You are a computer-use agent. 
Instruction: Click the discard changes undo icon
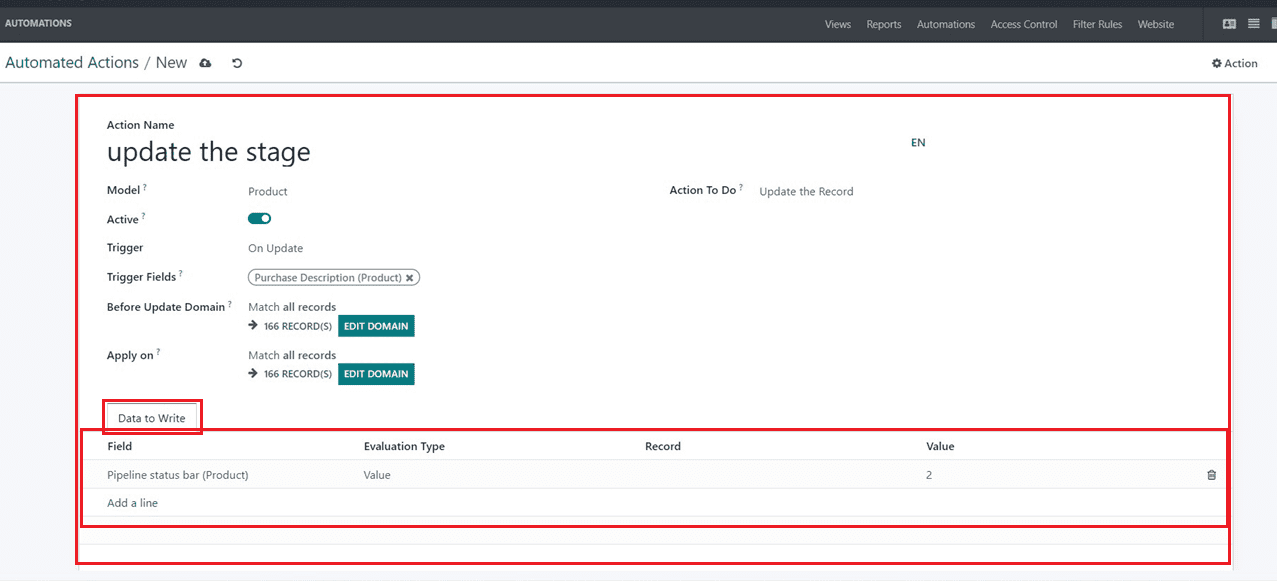tap(237, 63)
